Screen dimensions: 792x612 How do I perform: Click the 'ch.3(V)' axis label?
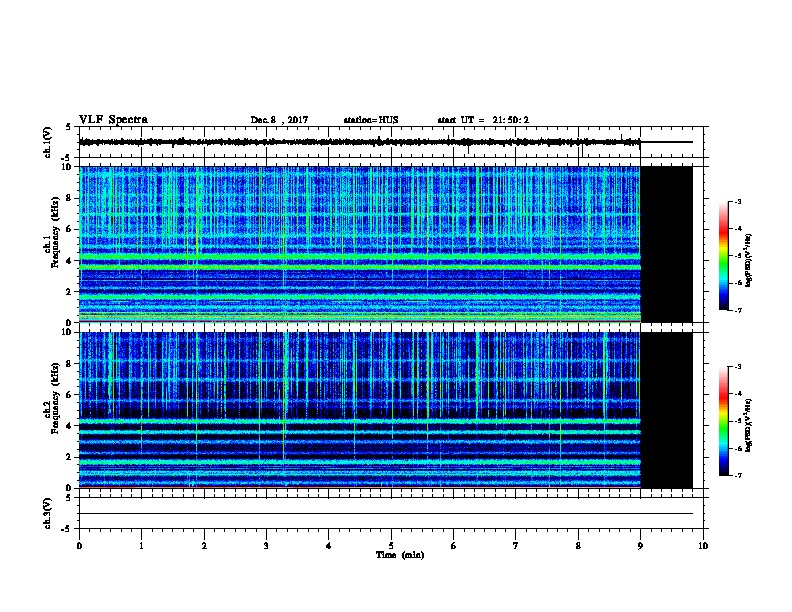(x=47, y=513)
